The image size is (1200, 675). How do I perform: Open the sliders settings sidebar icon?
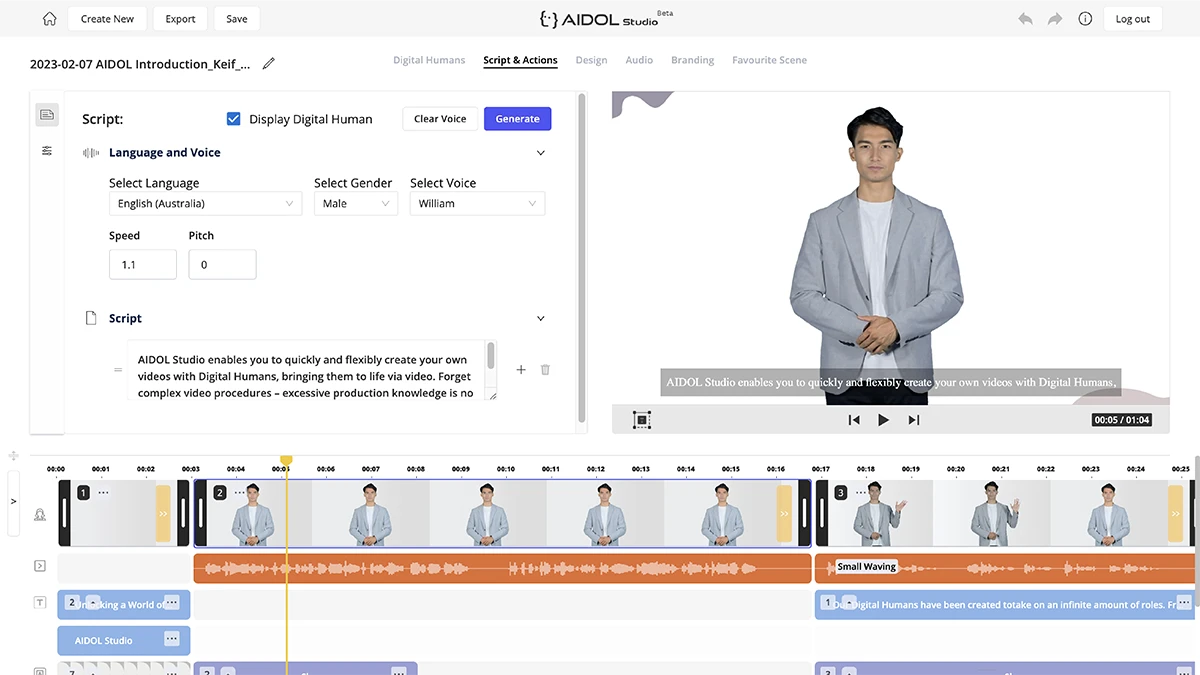click(x=47, y=151)
